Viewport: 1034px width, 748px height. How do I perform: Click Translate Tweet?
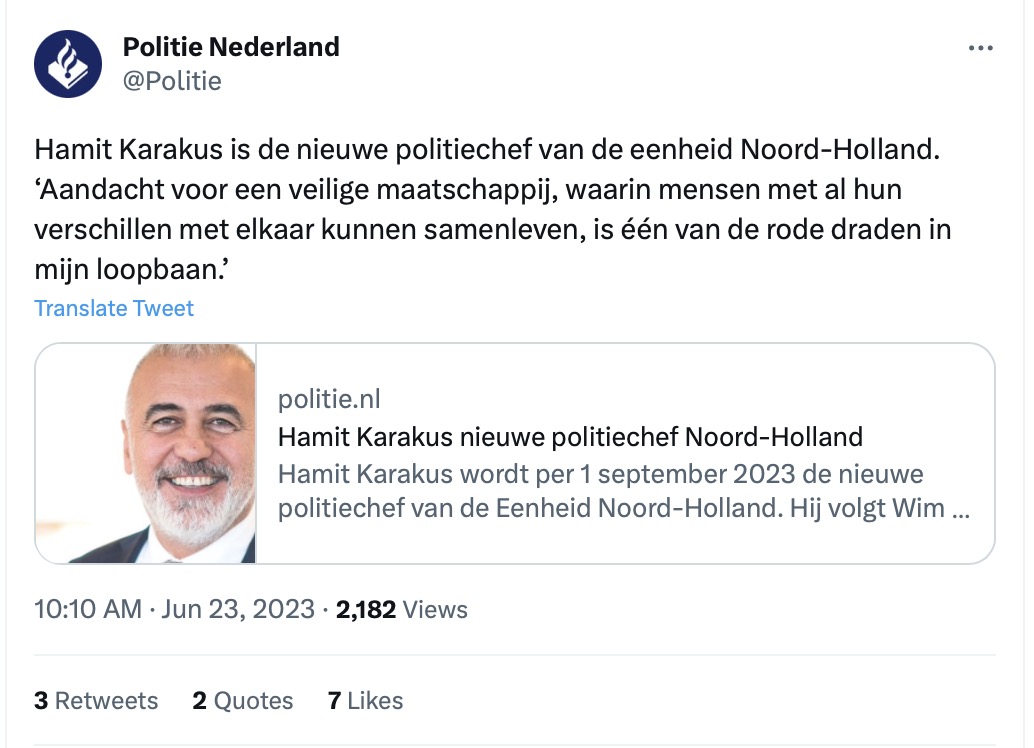click(x=114, y=308)
